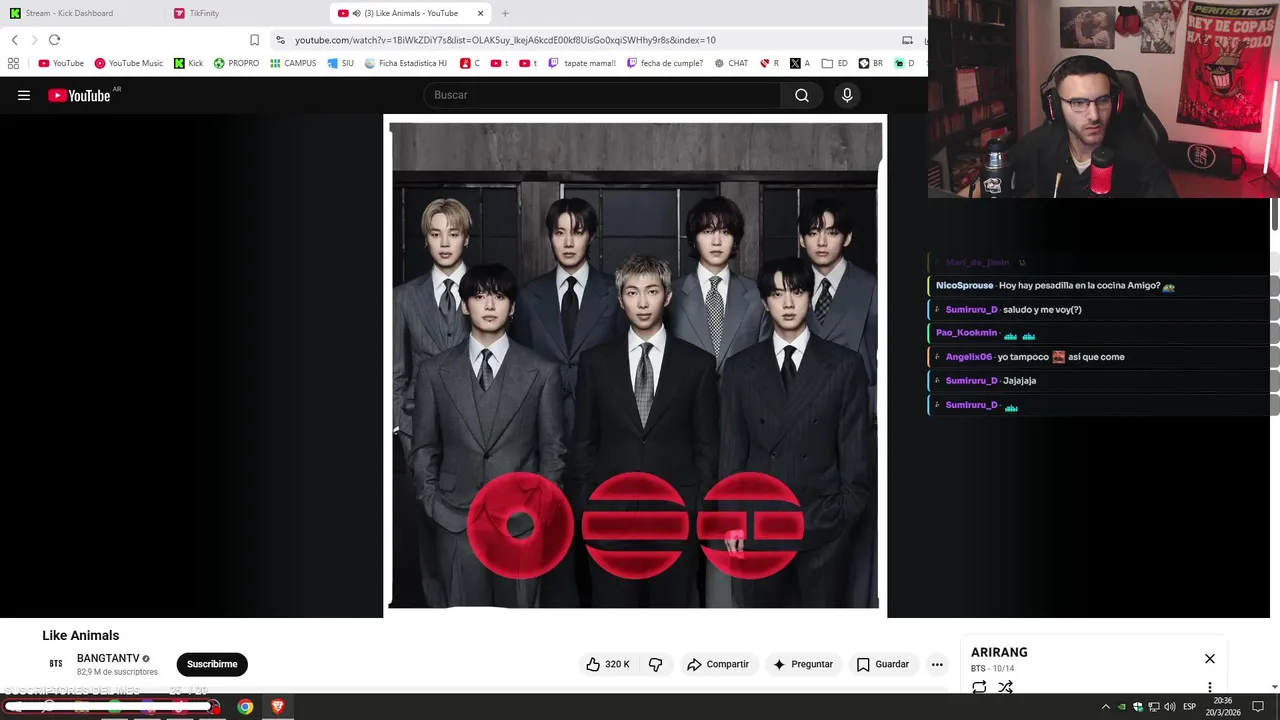
Task: Open the BTS channel avatar
Action: (56, 664)
